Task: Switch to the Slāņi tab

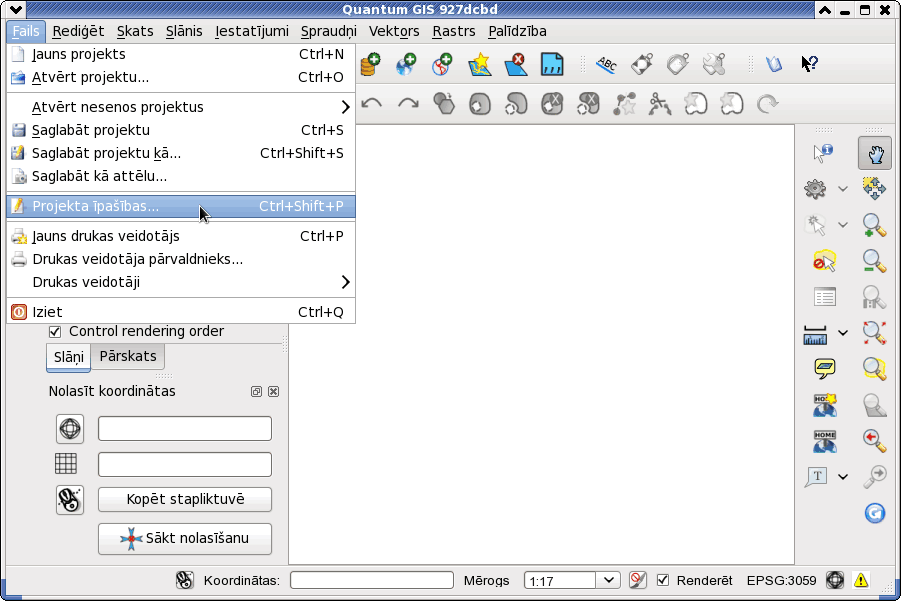Action: [x=68, y=357]
